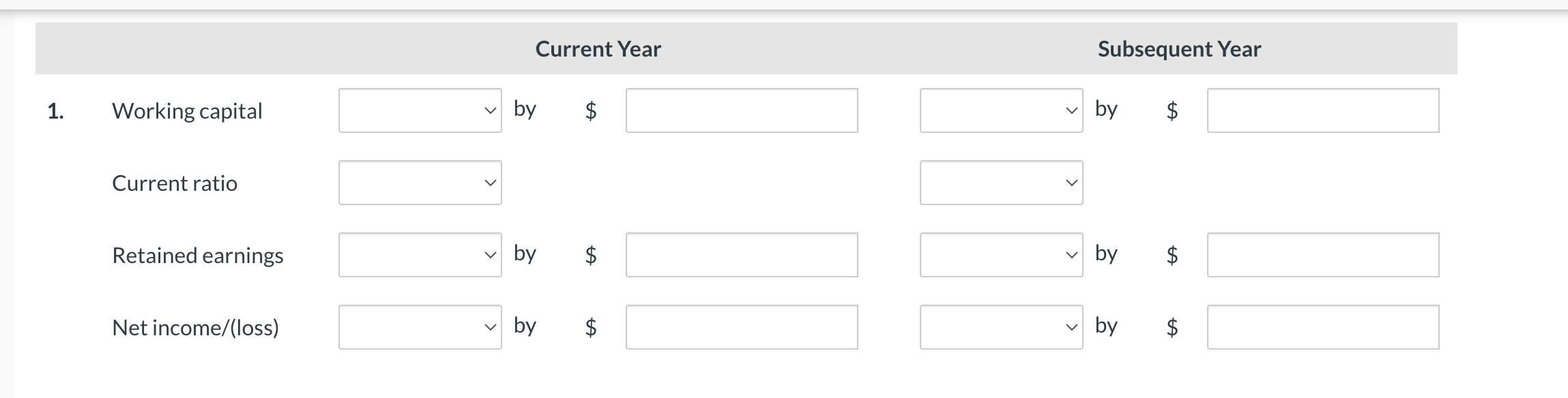Click the Retained earnings amount field under Subsequent Year
The width and height of the screenshot is (1568, 398).
pos(1322,254)
